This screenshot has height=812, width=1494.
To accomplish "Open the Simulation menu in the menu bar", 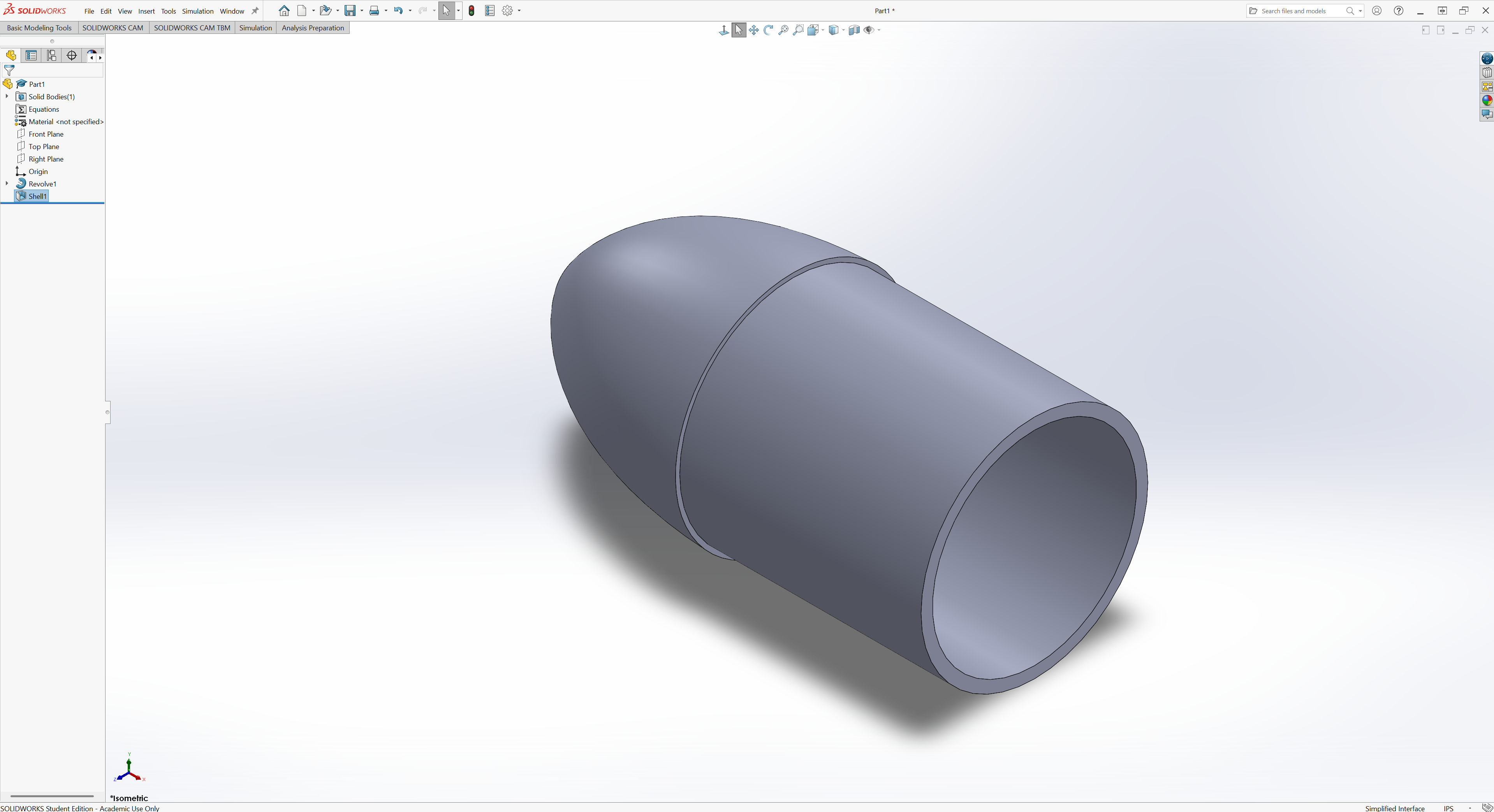I will pos(198,11).
